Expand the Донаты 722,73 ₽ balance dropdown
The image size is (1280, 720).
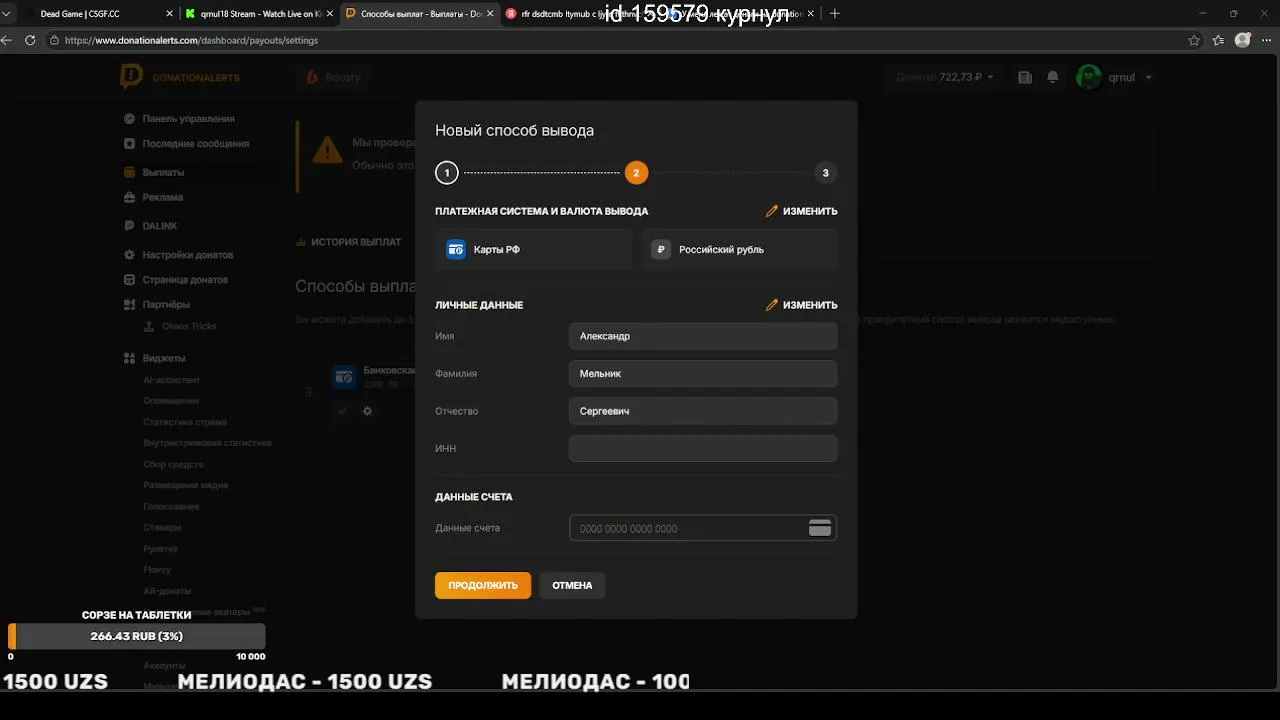[945, 77]
